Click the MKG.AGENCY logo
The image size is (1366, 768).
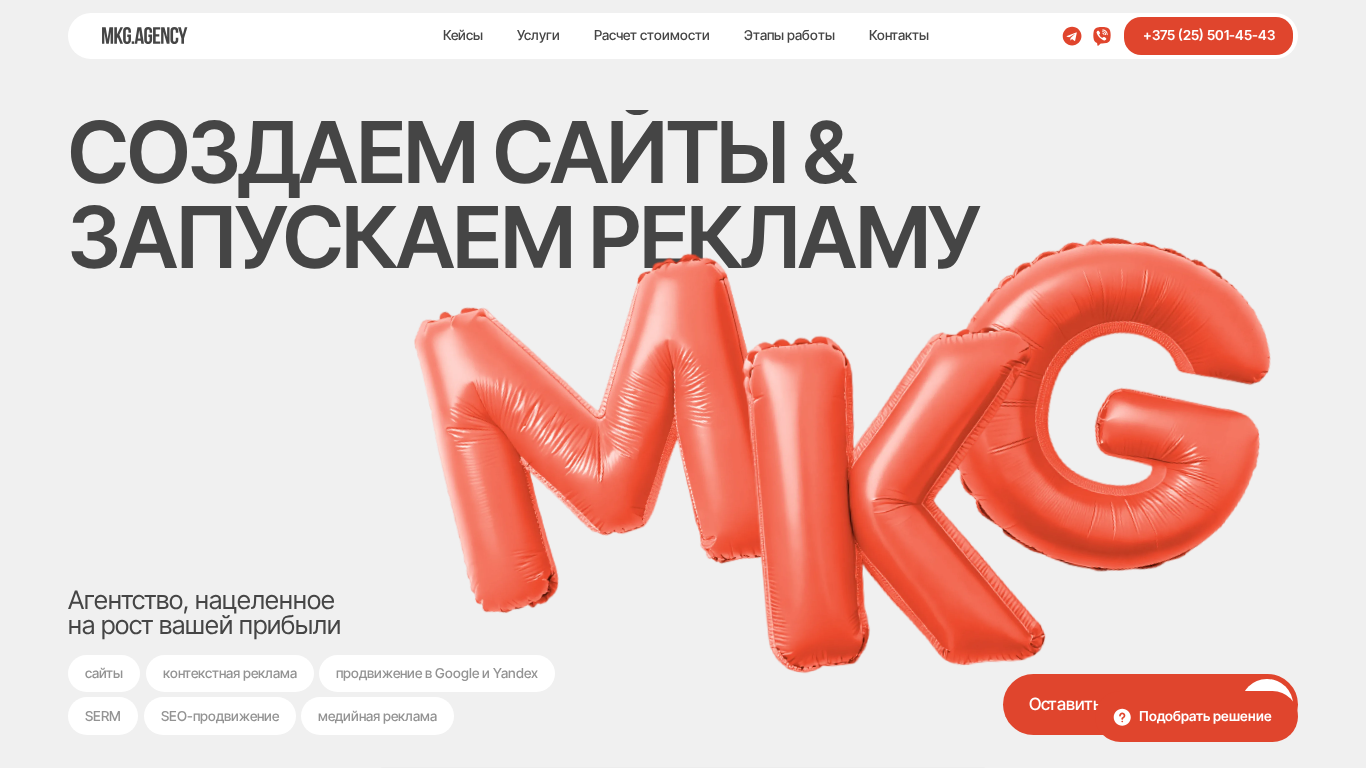(x=144, y=36)
